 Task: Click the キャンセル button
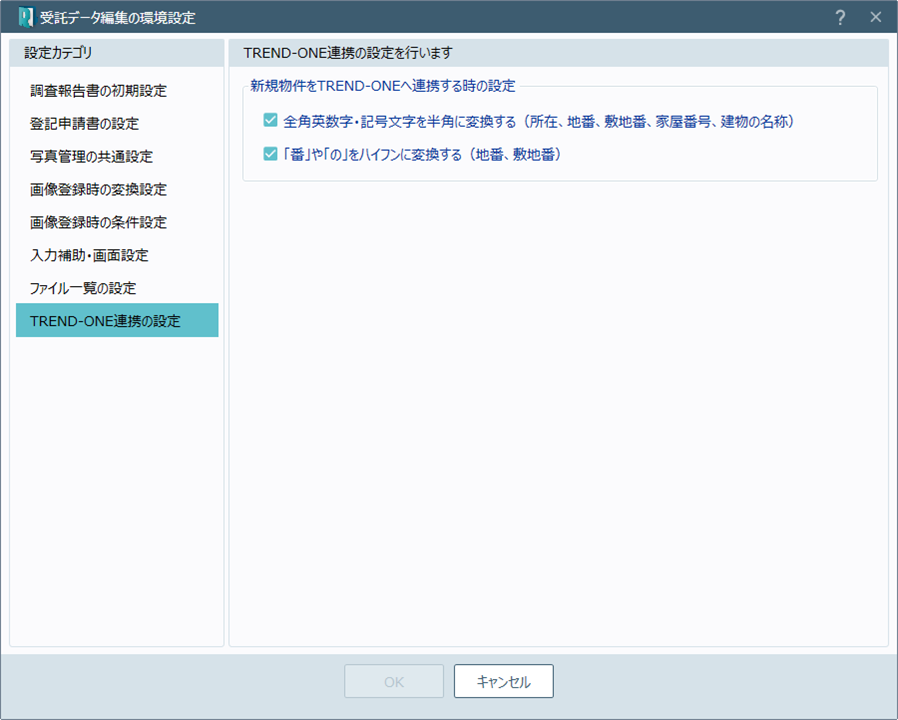click(503, 681)
